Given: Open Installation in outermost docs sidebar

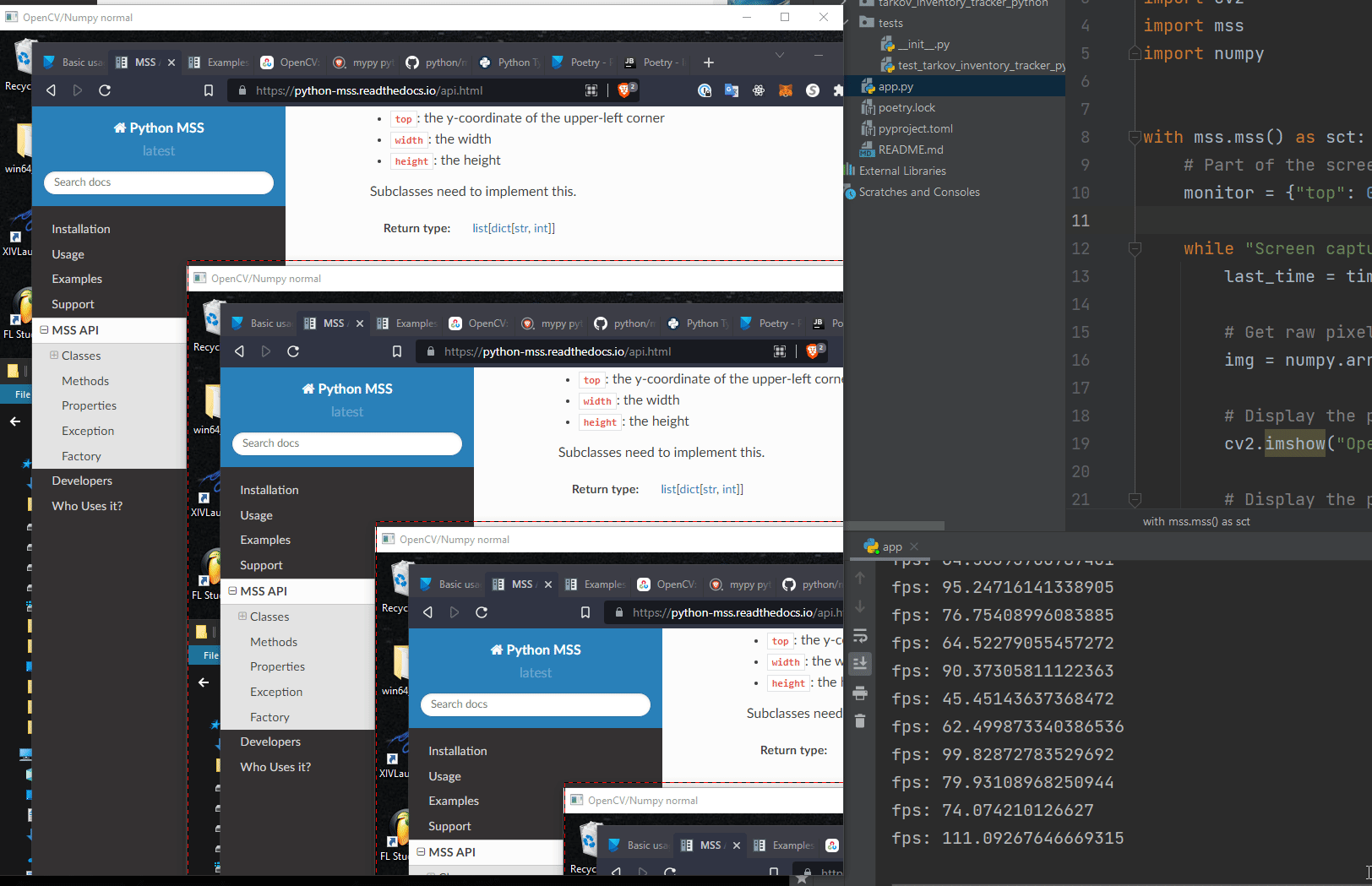Looking at the screenshot, I should click(80, 229).
